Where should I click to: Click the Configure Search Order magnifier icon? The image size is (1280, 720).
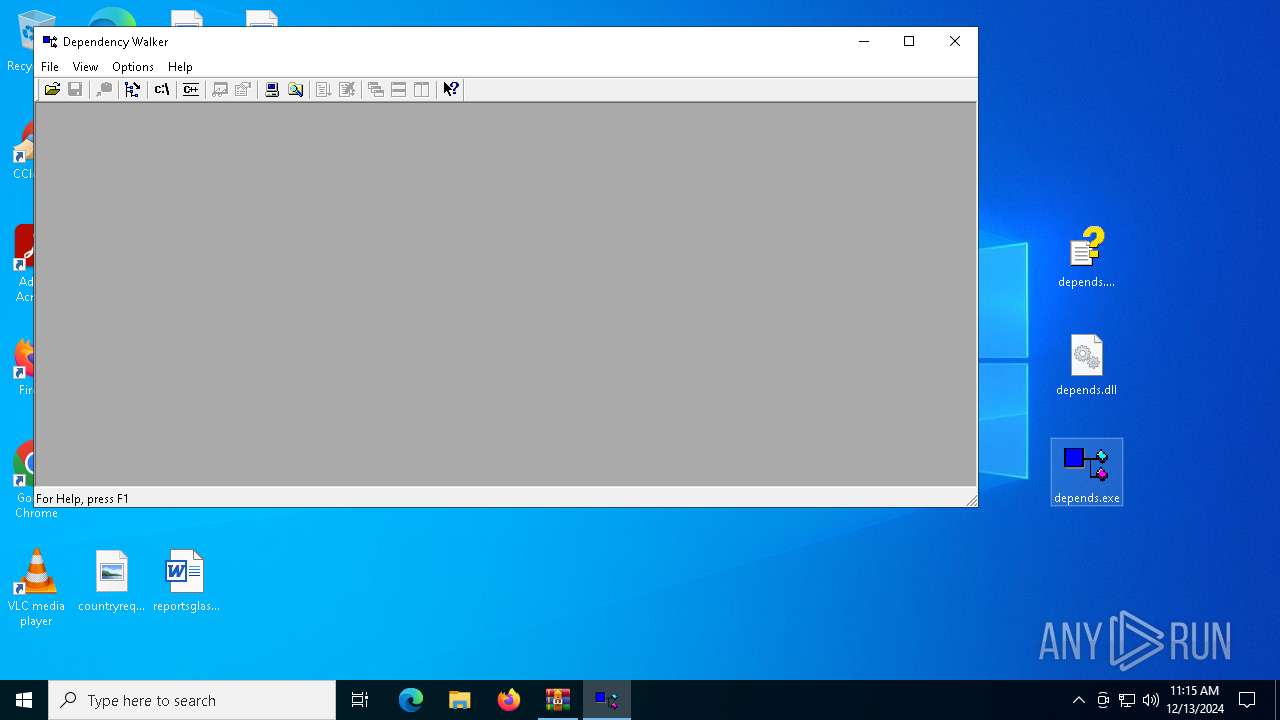coord(295,89)
